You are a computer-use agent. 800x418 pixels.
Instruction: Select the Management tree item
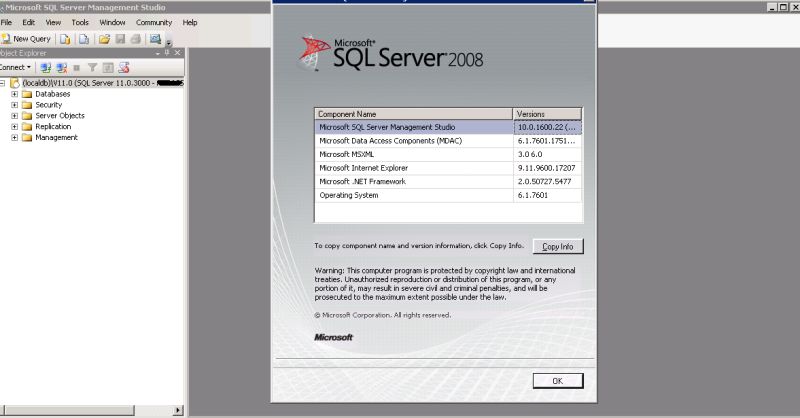[56, 137]
